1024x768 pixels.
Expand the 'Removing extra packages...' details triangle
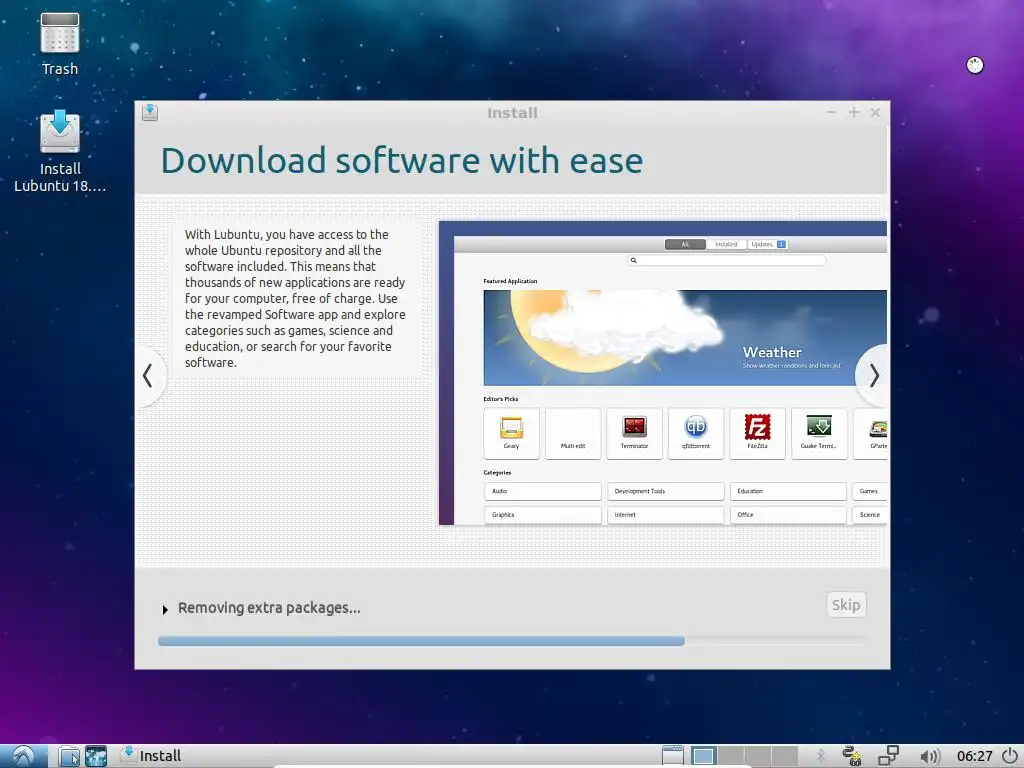[x=165, y=609]
